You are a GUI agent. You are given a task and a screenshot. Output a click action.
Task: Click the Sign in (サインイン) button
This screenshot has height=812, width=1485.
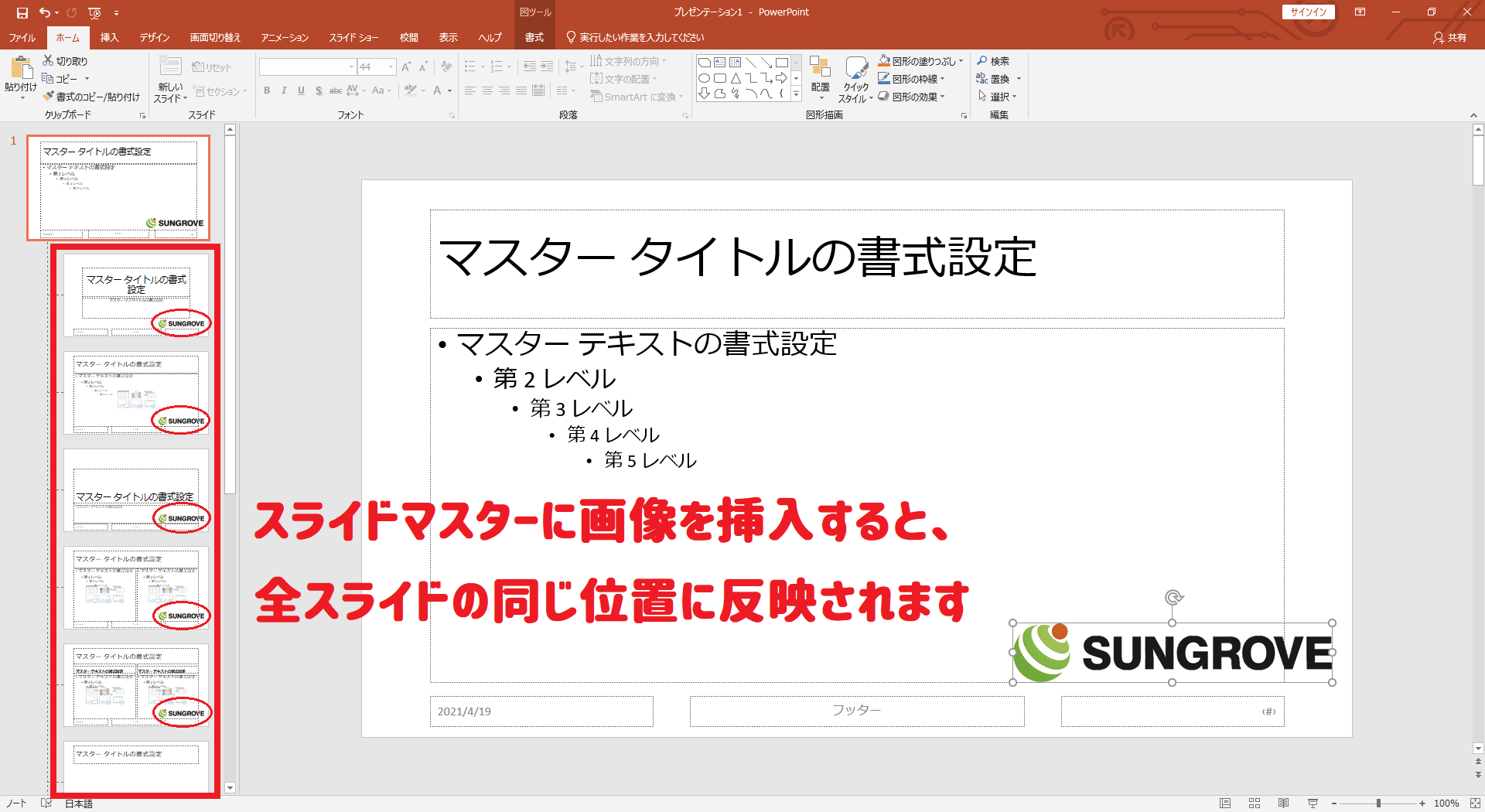click(x=1308, y=12)
